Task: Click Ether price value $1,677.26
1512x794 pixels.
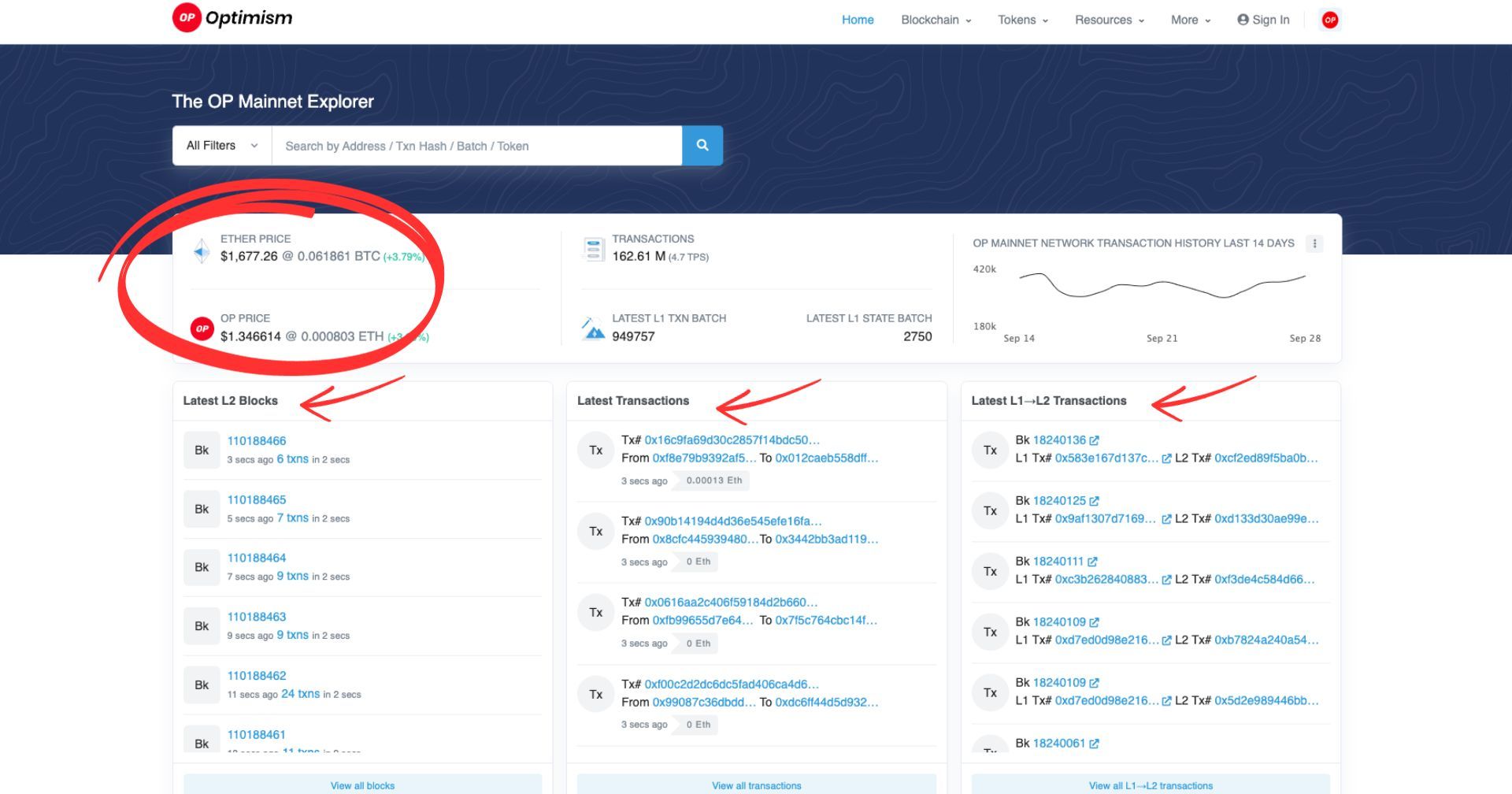Action: point(249,256)
